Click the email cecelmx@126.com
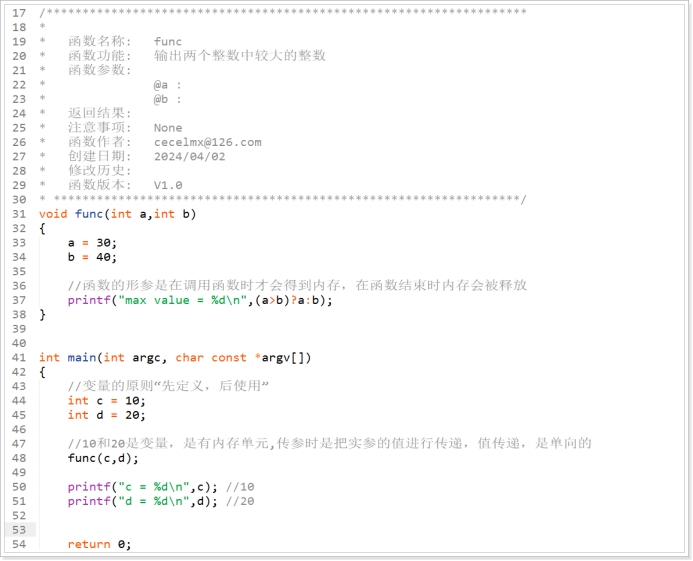The width and height of the screenshot is (693, 561). (x=208, y=142)
